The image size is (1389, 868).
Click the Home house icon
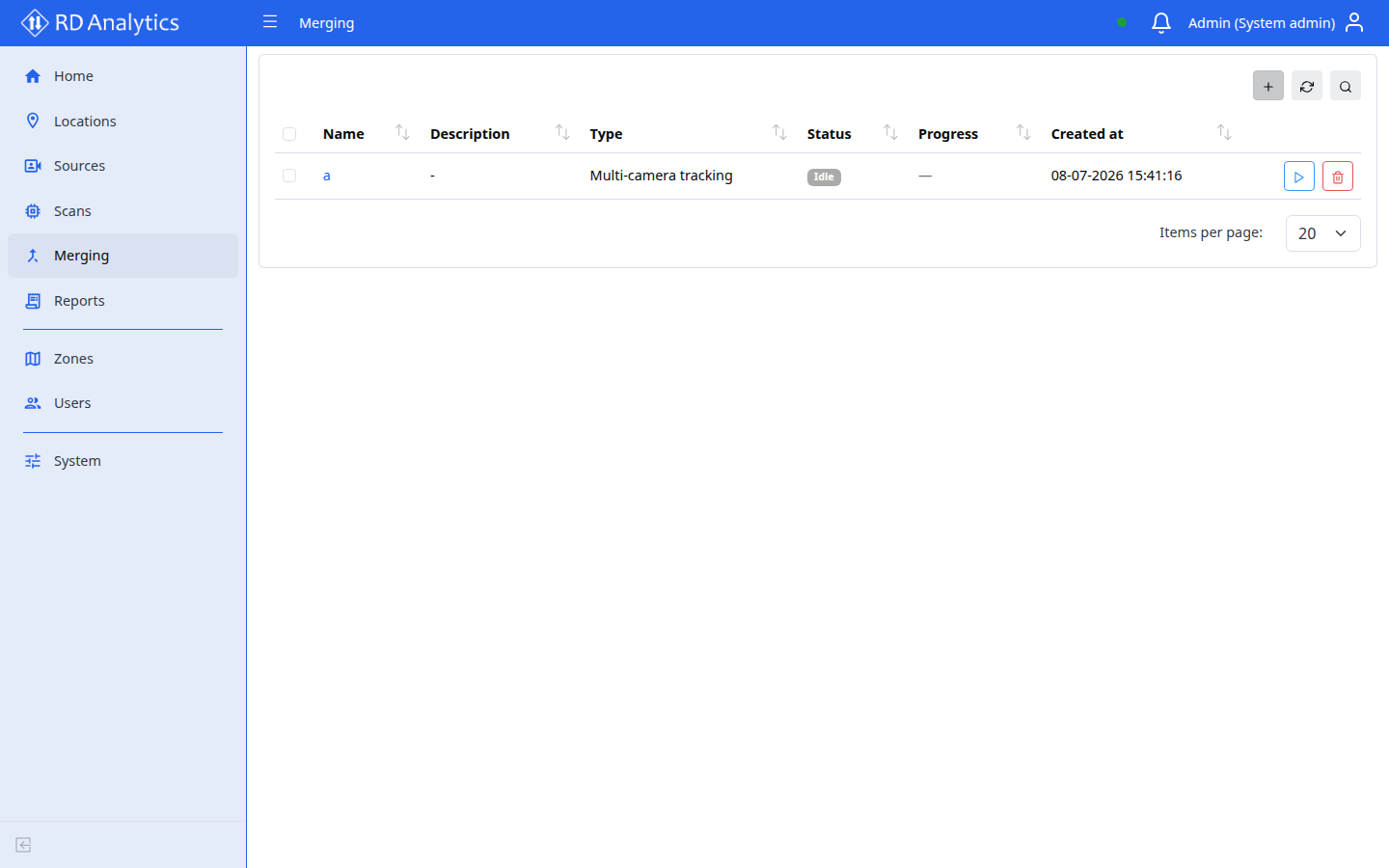(33, 76)
